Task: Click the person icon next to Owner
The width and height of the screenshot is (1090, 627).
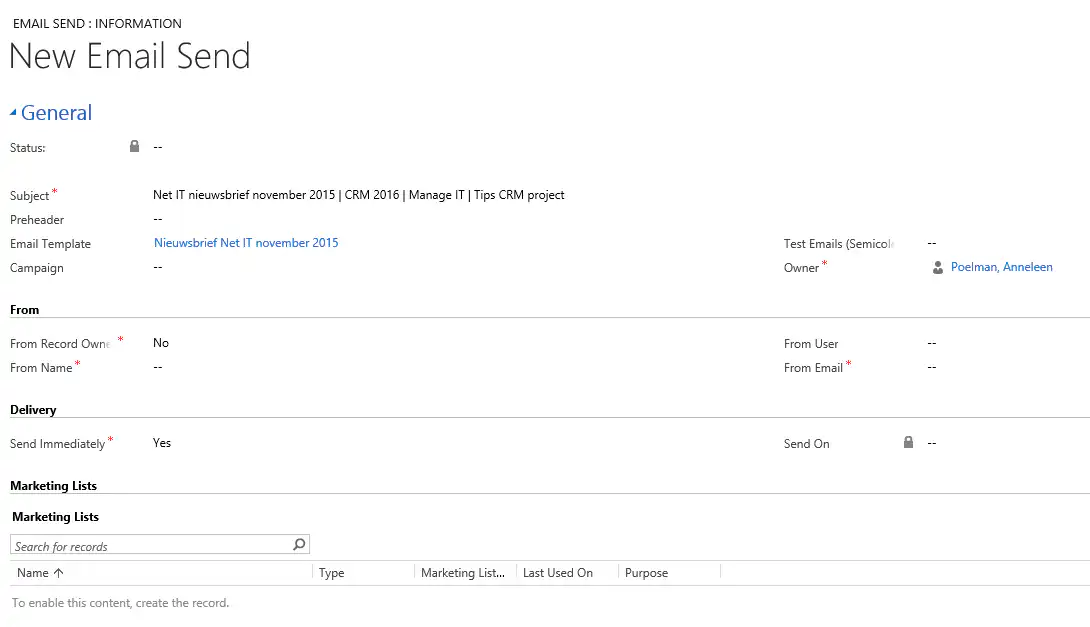Action: pyautogui.click(x=937, y=268)
